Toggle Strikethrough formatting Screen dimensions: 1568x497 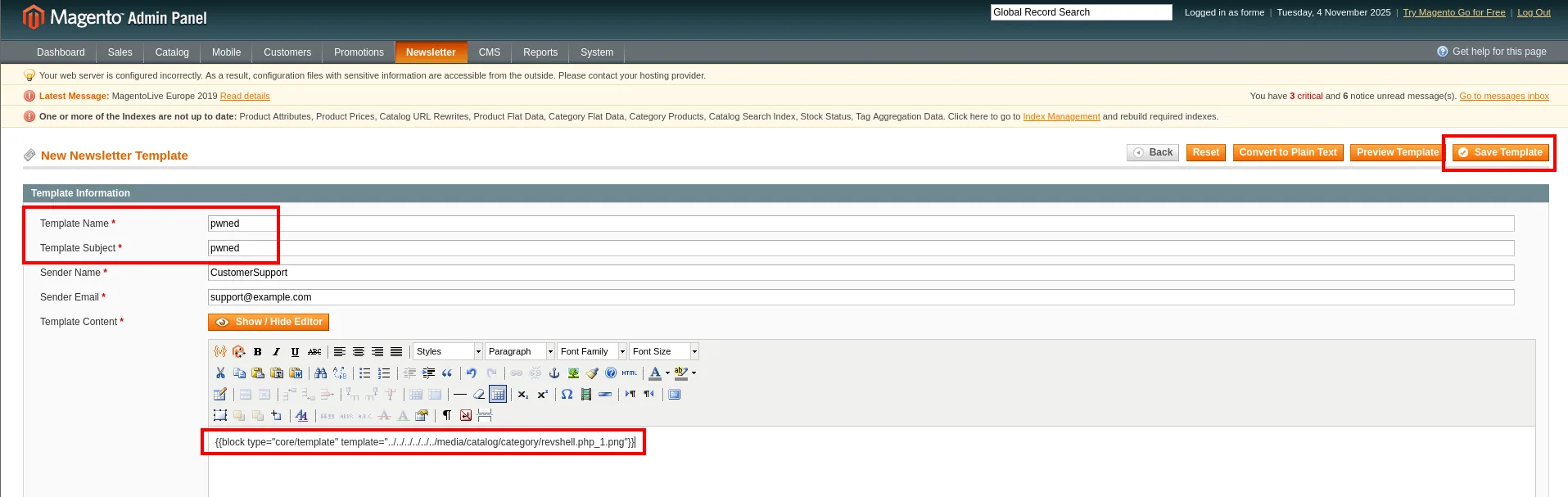point(314,351)
